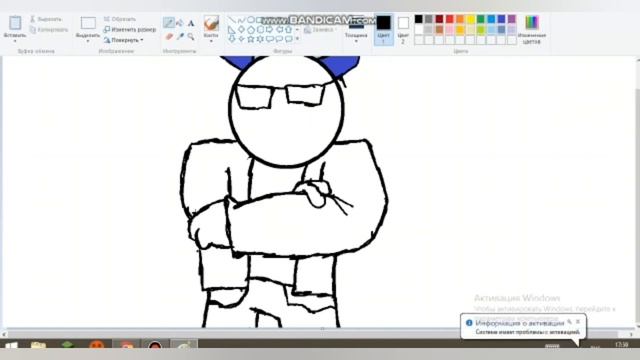Image resolution: width=640 pixels, height=360 pixels.
Task: Click the Brushes (Кисти) icon
Action: click(211, 24)
